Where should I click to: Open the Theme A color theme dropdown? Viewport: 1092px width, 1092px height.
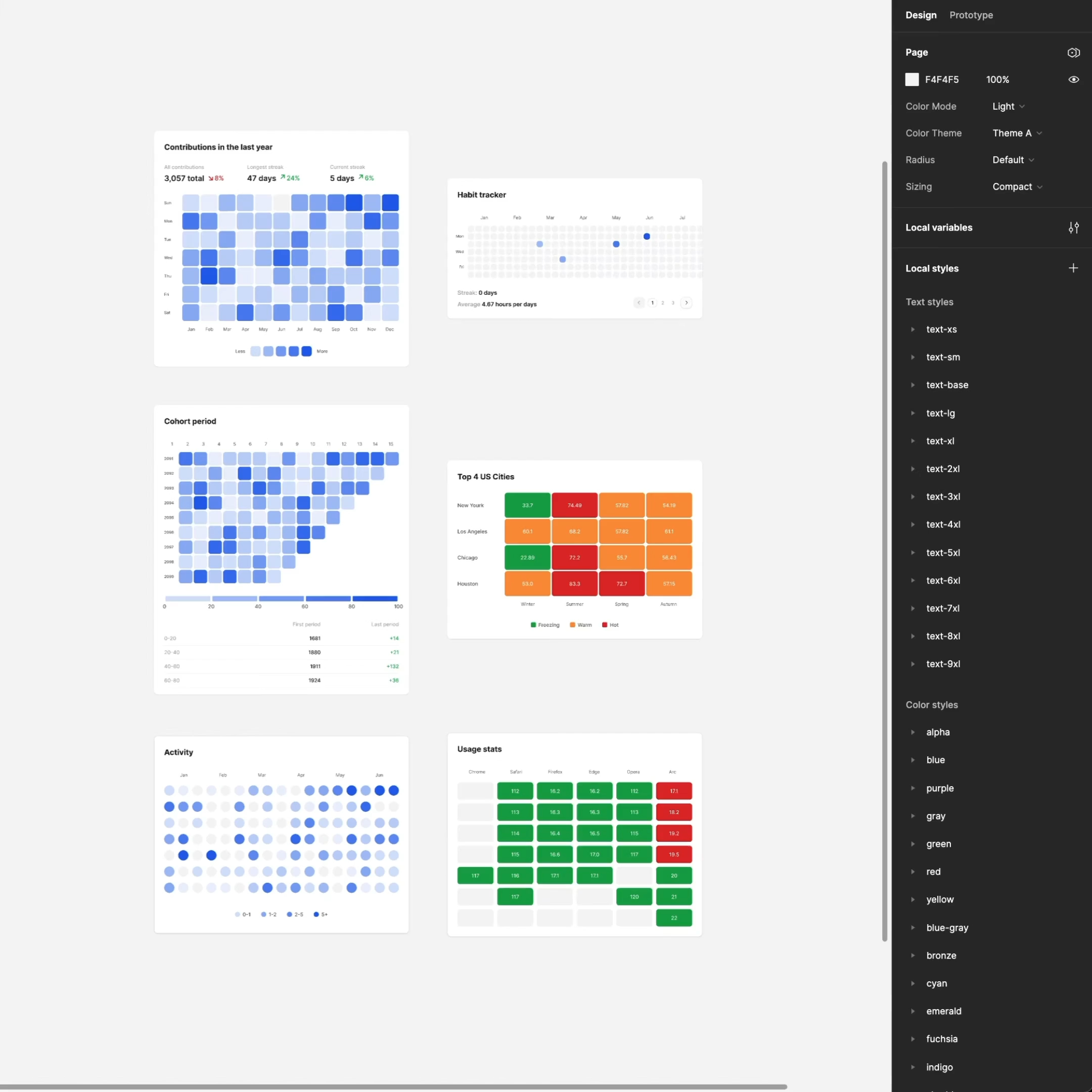coord(1016,133)
